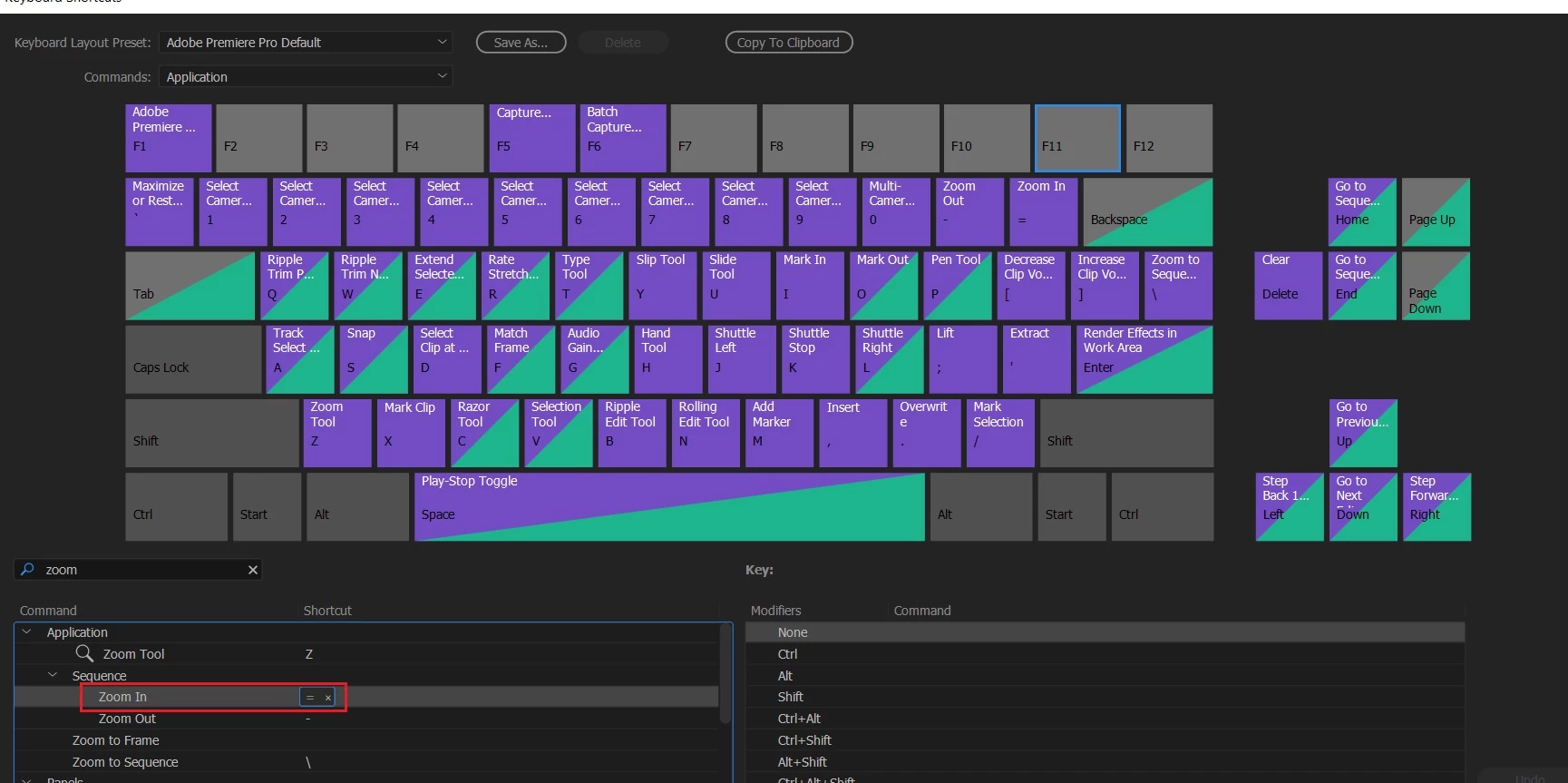Select the Zoom Tool command row
The image size is (1568, 783).
(x=366, y=653)
